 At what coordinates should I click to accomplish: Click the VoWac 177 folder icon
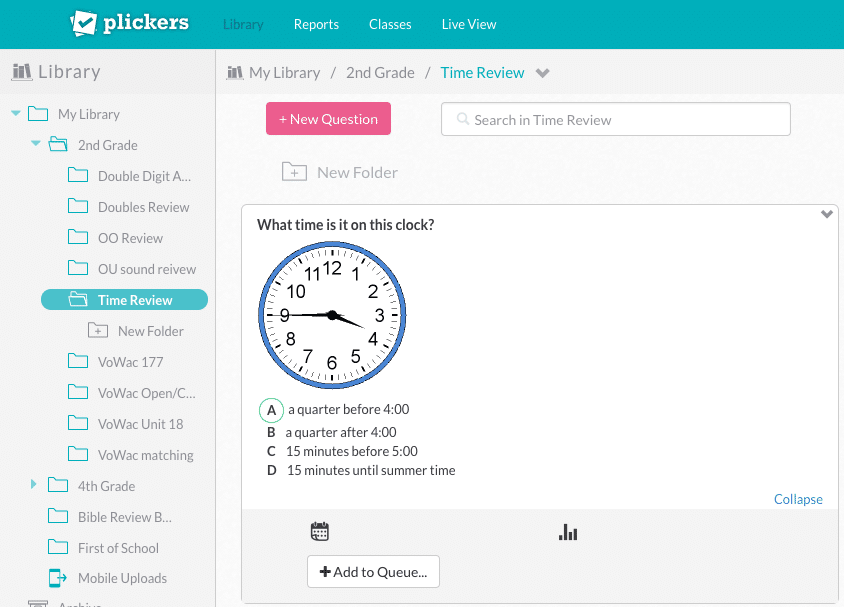78,361
